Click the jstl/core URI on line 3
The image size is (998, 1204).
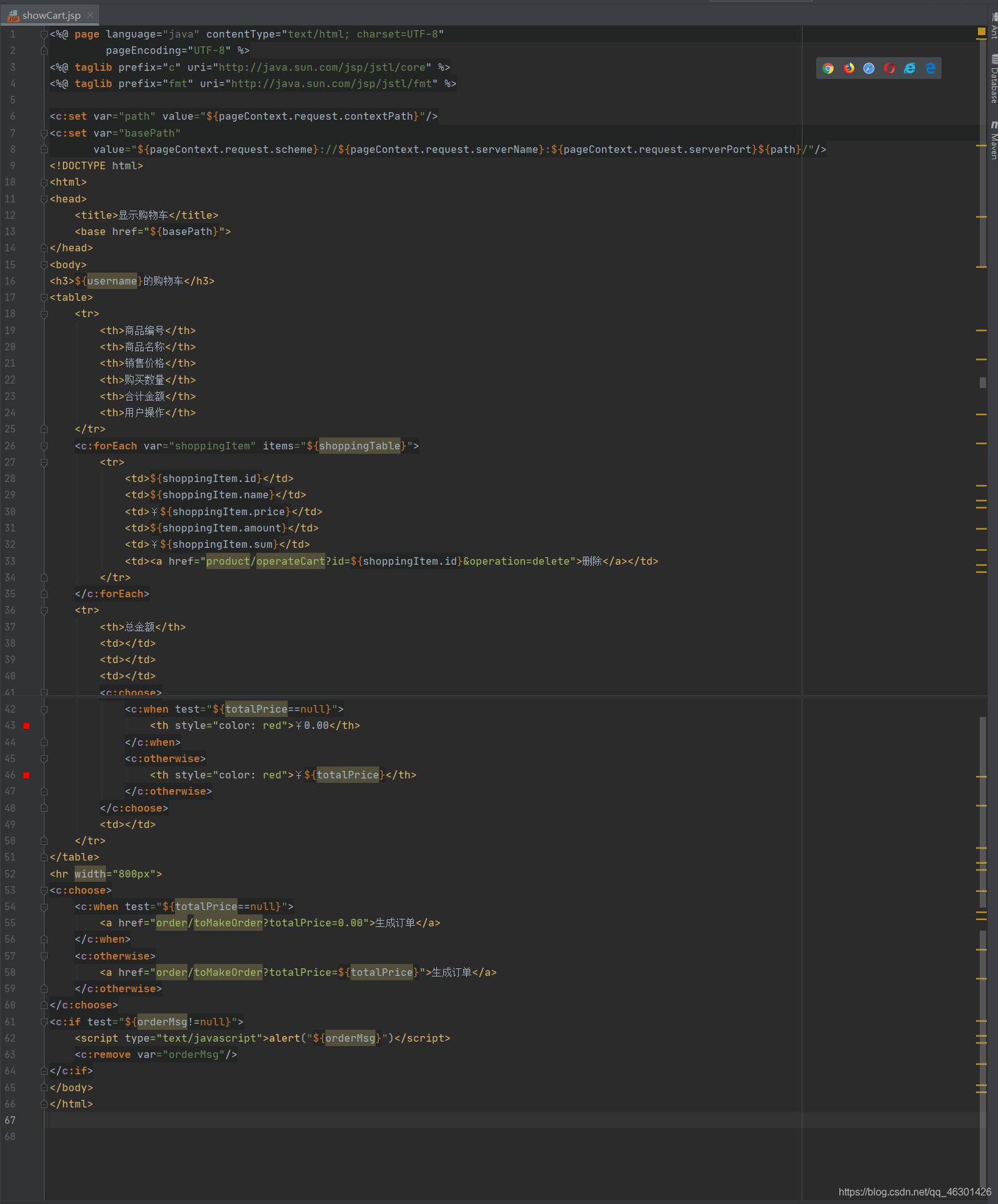coord(322,68)
